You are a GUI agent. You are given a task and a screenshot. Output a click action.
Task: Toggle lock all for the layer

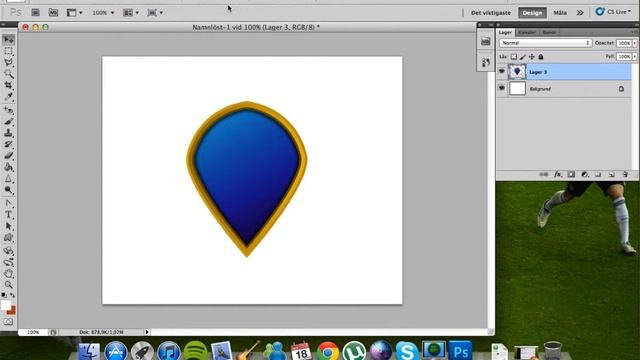click(x=541, y=57)
